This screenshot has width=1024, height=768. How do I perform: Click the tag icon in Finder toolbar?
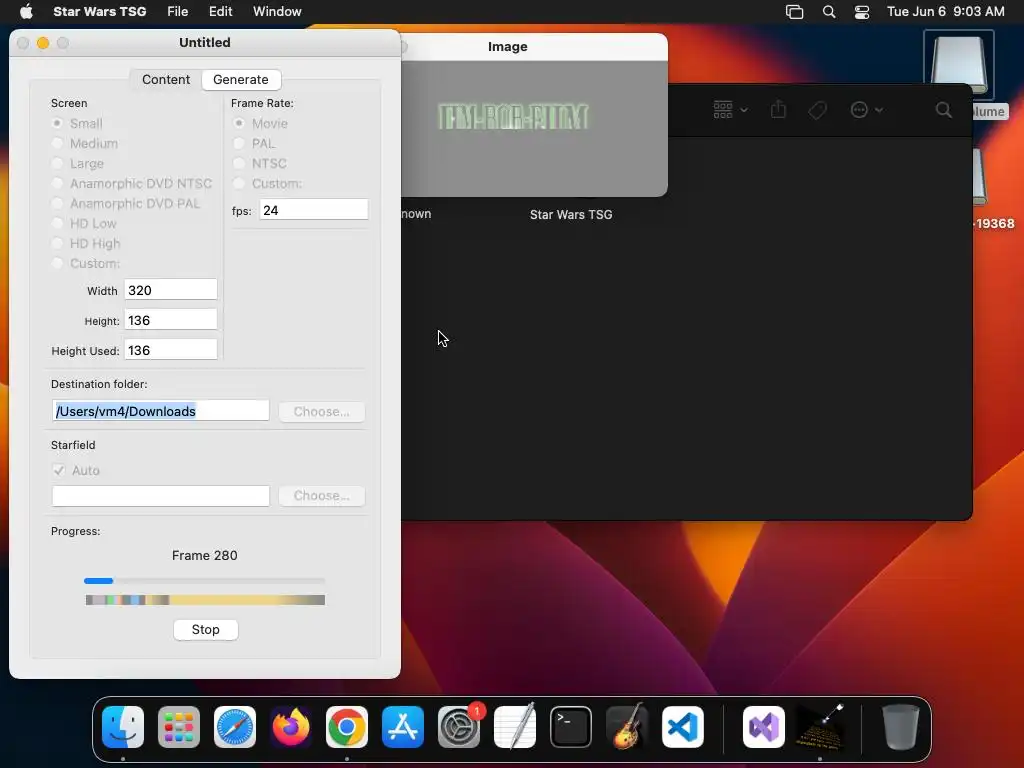pyautogui.click(x=817, y=110)
